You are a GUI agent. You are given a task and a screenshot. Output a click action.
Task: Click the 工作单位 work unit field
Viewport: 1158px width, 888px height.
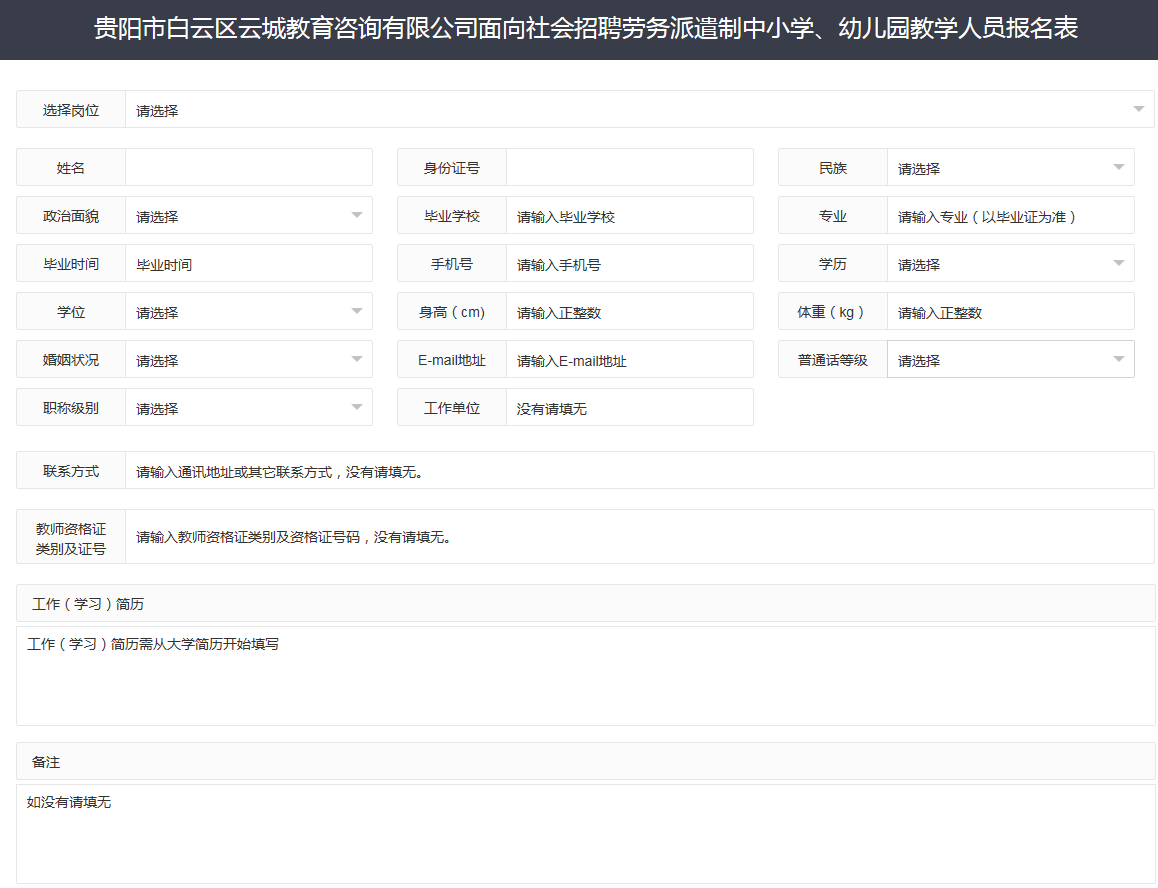tap(630, 407)
